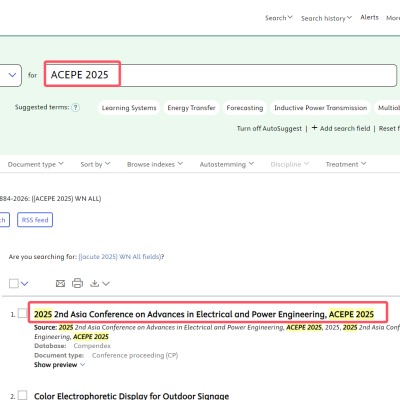Open the Search history menu
The image size is (400, 400).
pos(326,18)
